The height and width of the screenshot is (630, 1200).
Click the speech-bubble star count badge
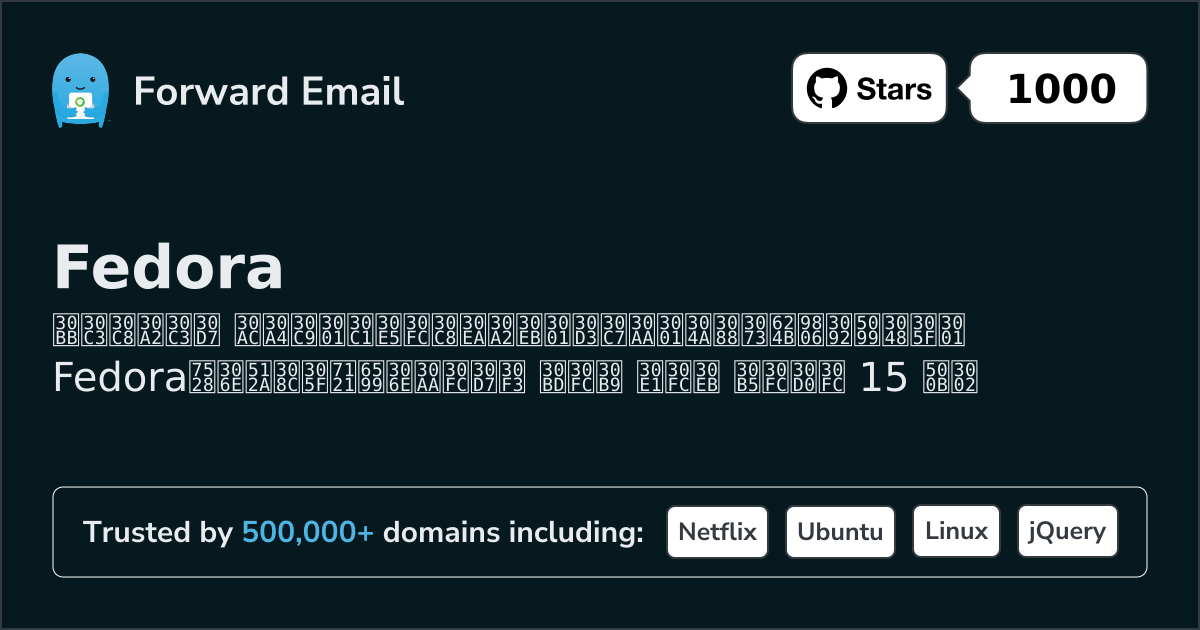coord(1057,87)
